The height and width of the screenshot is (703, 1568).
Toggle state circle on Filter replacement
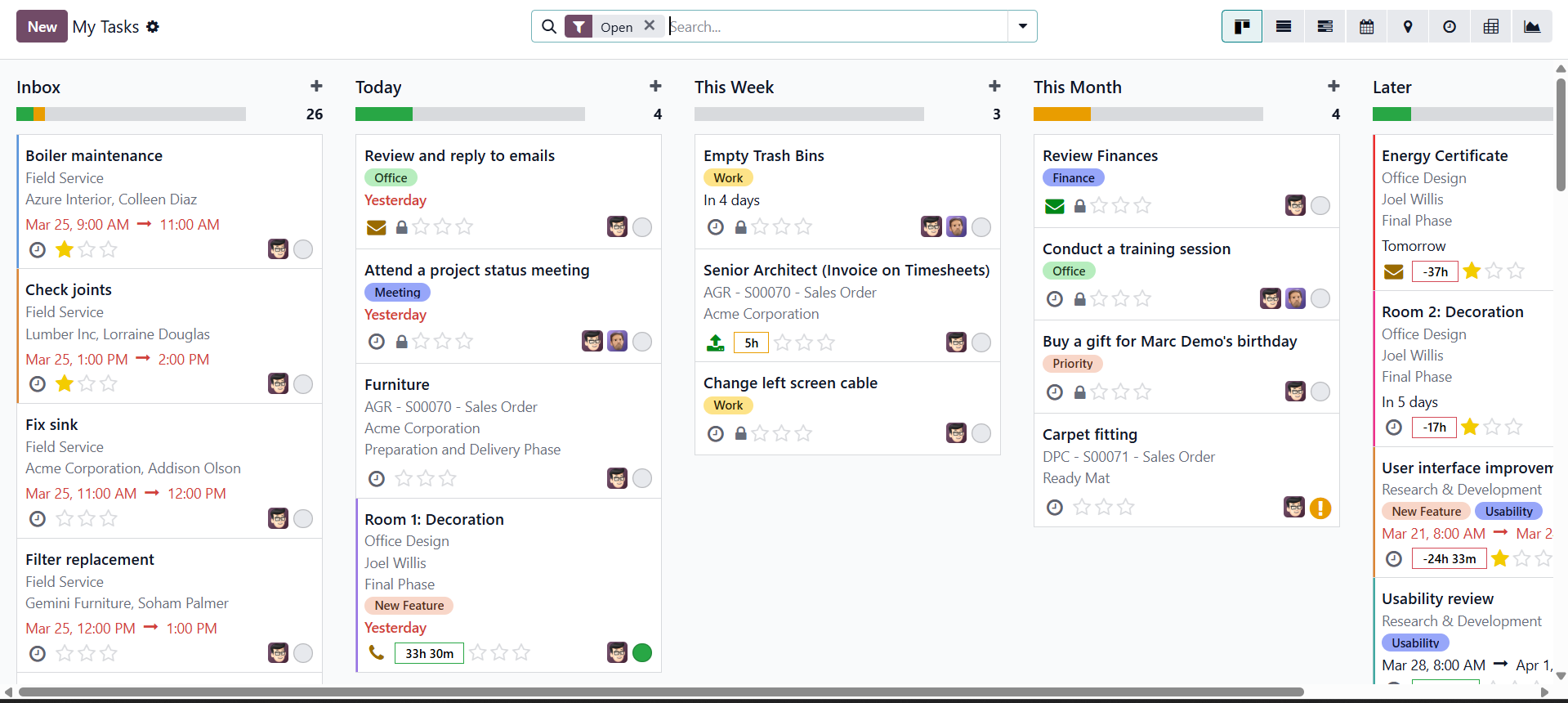303,653
